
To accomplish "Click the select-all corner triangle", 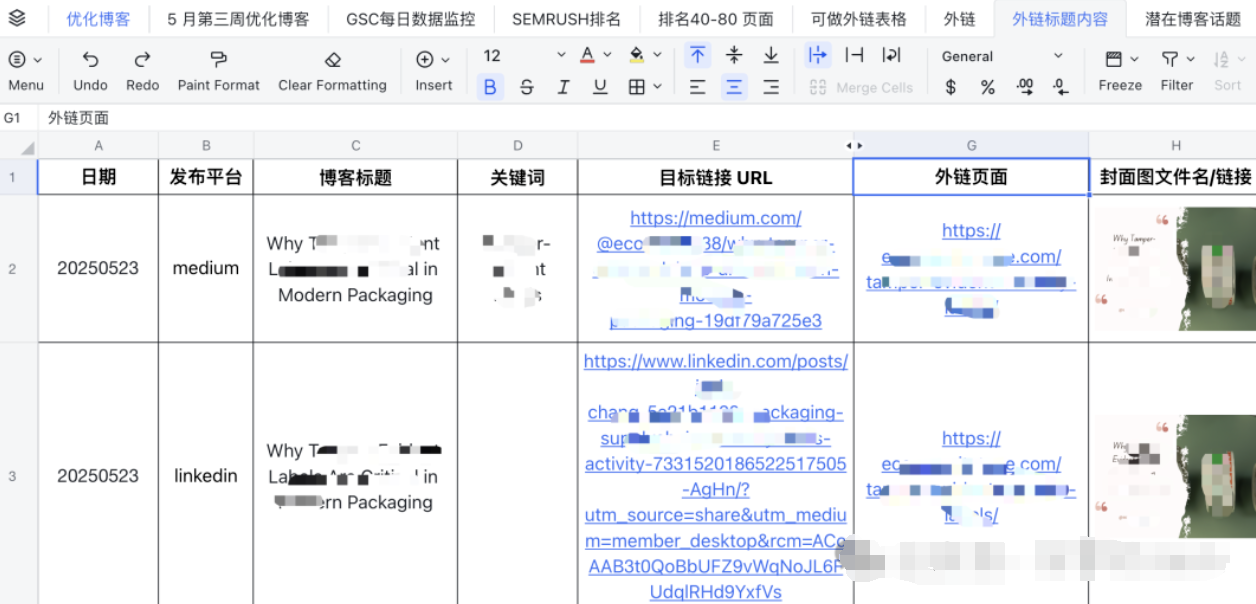I will [x=27, y=149].
